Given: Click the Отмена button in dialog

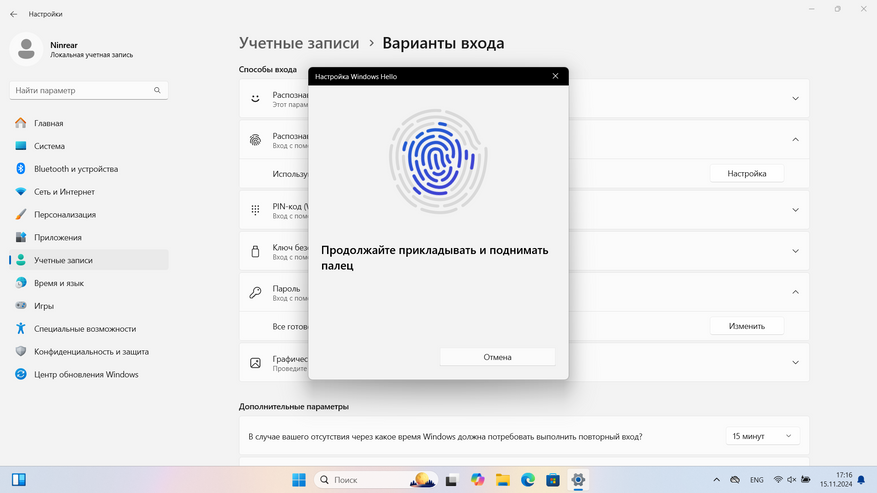Looking at the screenshot, I should point(497,357).
